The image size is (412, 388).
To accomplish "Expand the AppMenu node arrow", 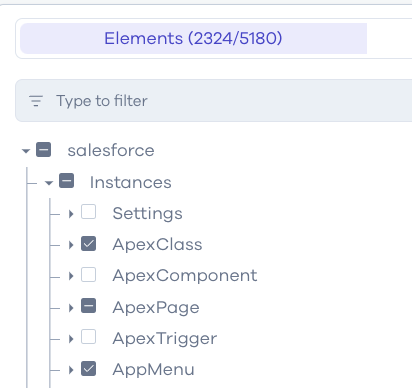I will tap(71, 370).
